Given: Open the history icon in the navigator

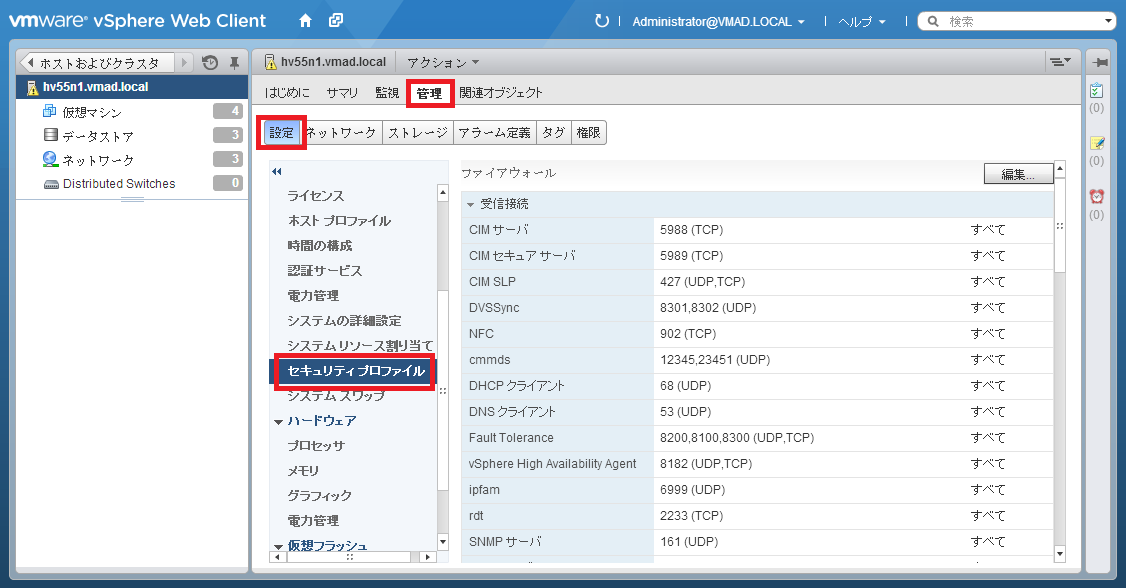Looking at the screenshot, I should [210, 62].
